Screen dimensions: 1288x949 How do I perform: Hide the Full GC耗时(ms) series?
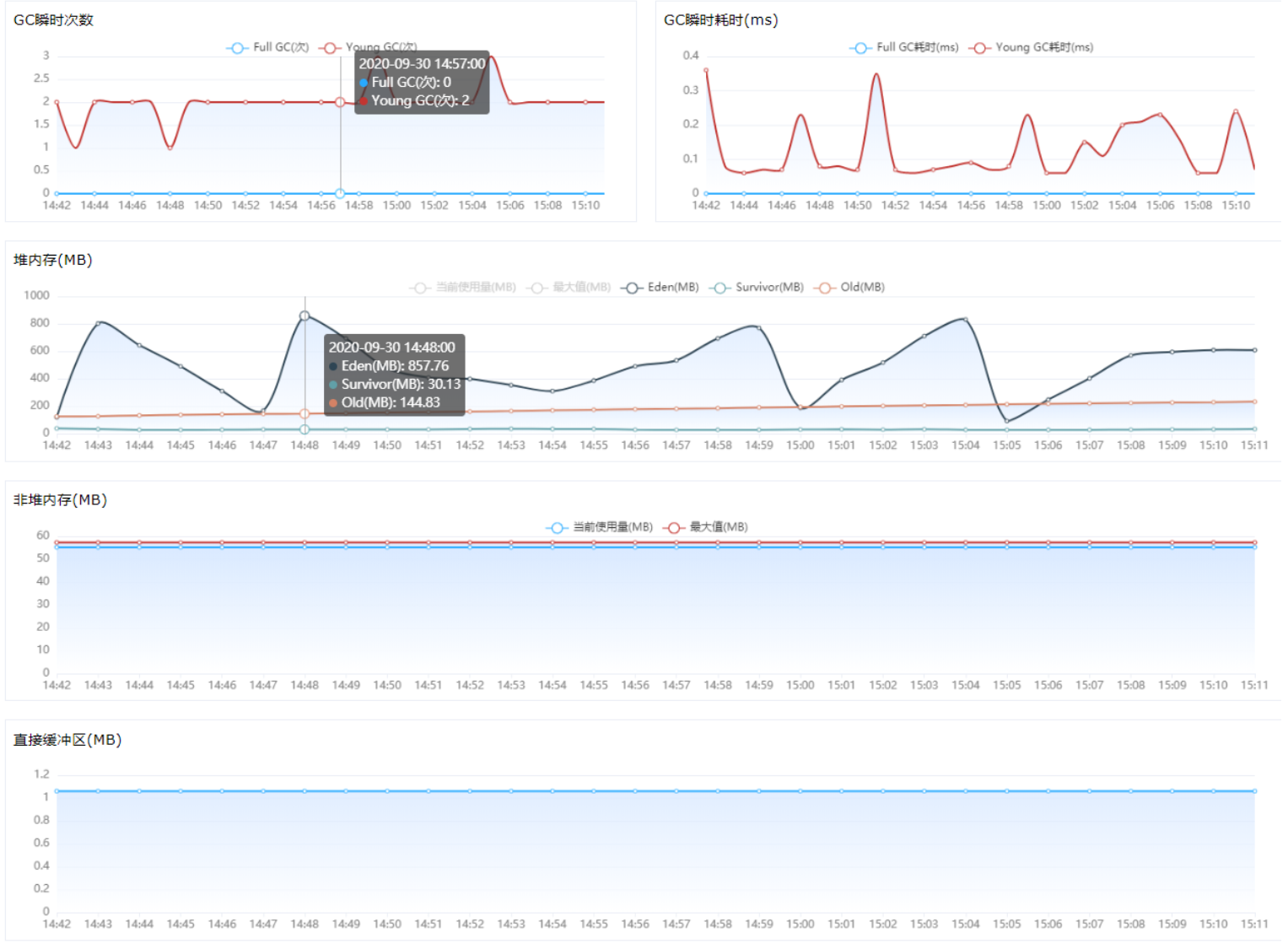click(x=904, y=47)
